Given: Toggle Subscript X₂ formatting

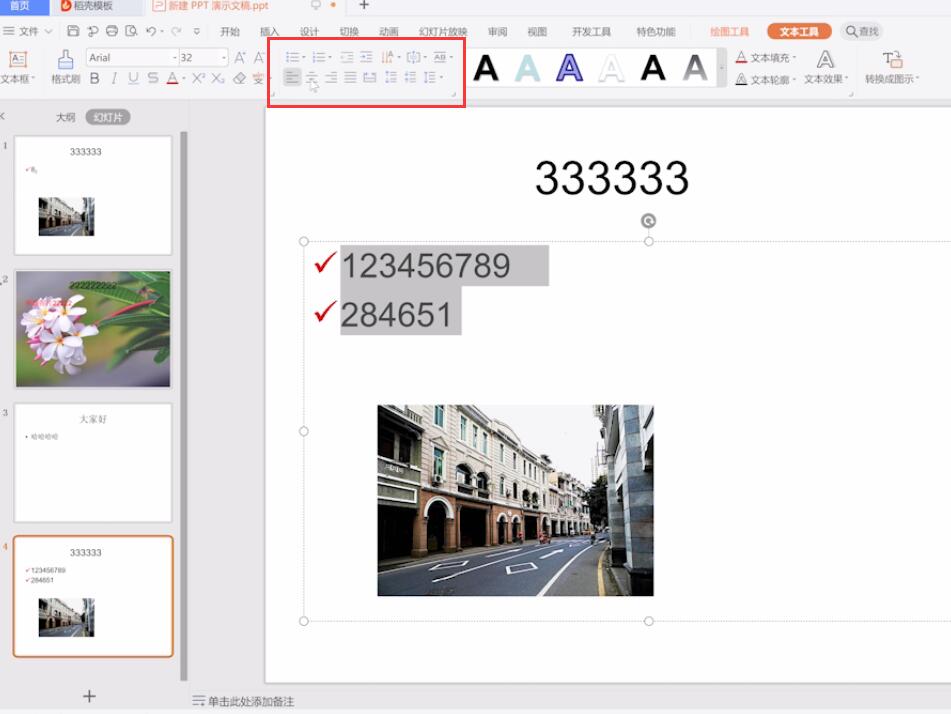Looking at the screenshot, I should 218,78.
